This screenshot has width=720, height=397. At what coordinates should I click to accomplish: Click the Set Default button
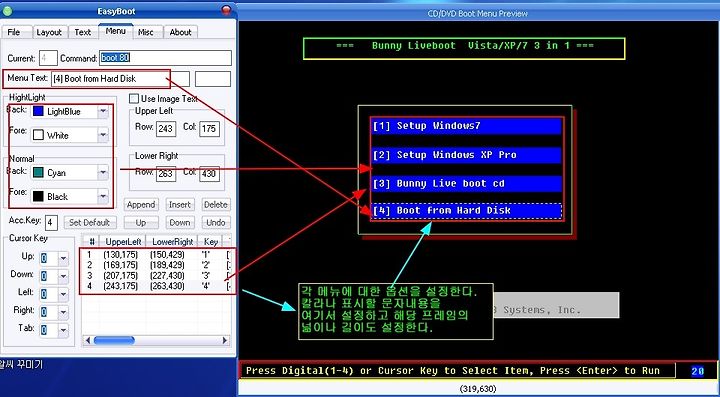tap(90, 223)
